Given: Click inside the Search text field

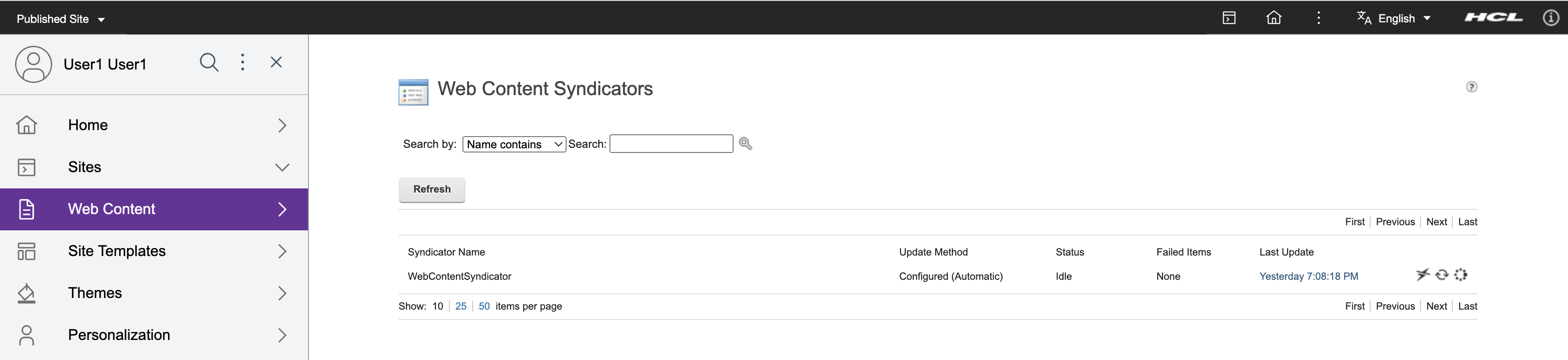Looking at the screenshot, I should pos(670,144).
